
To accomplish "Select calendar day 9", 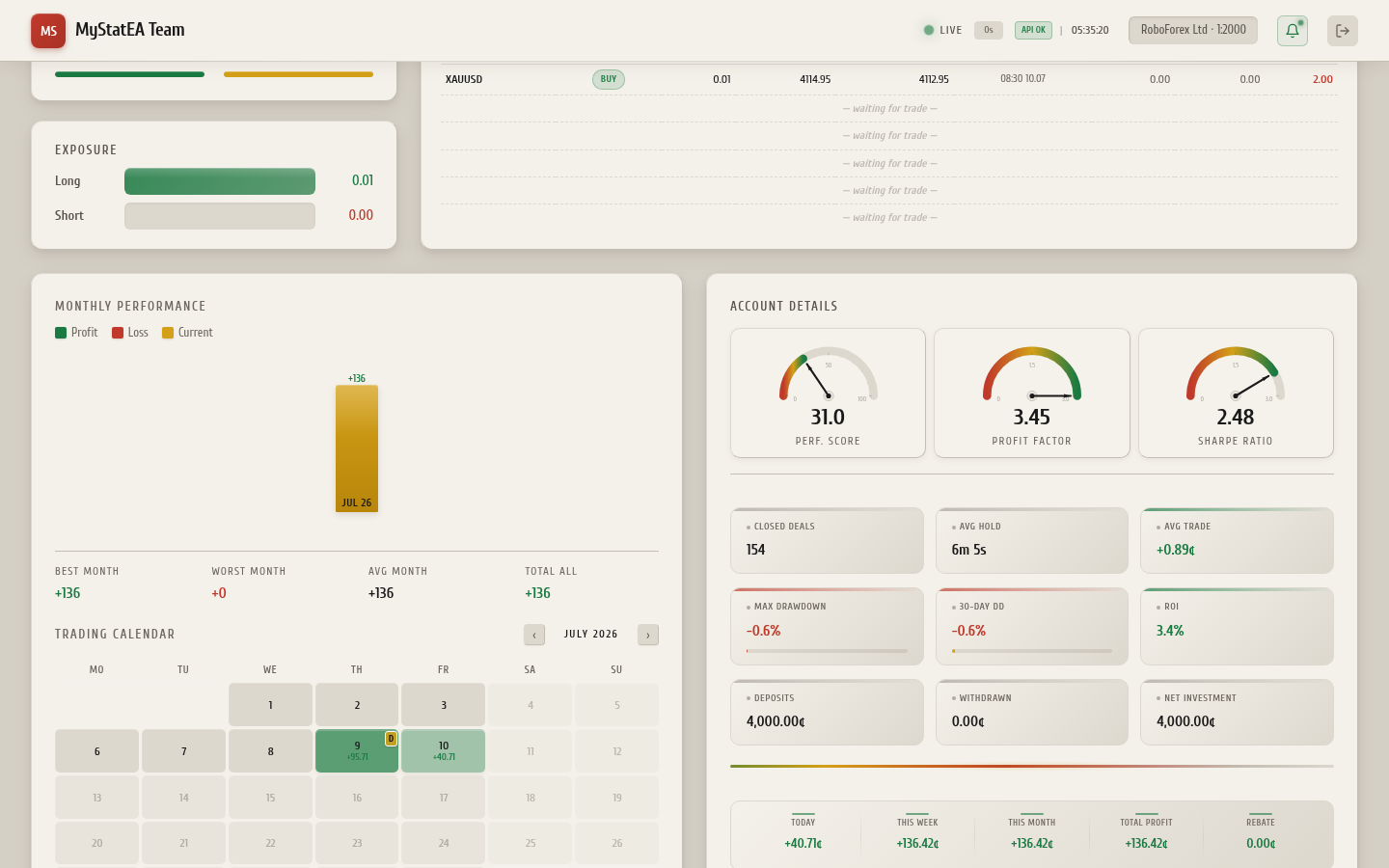I will pyautogui.click(x=357, y=750).
